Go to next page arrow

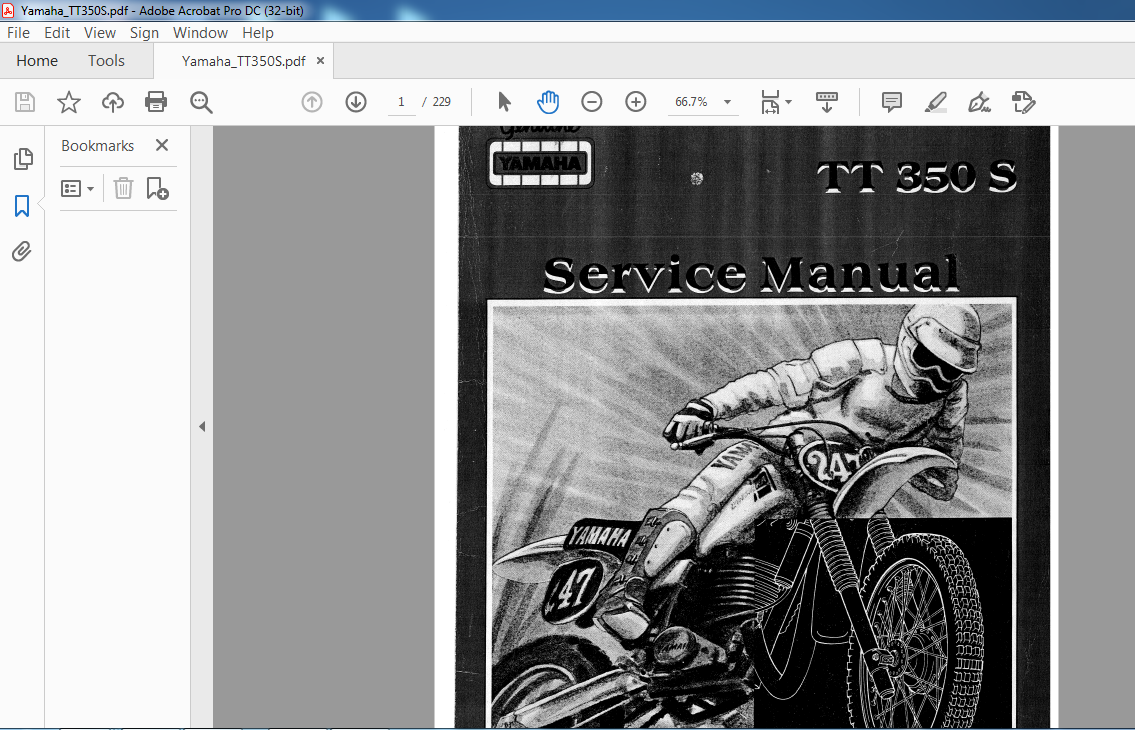[355, 102]
